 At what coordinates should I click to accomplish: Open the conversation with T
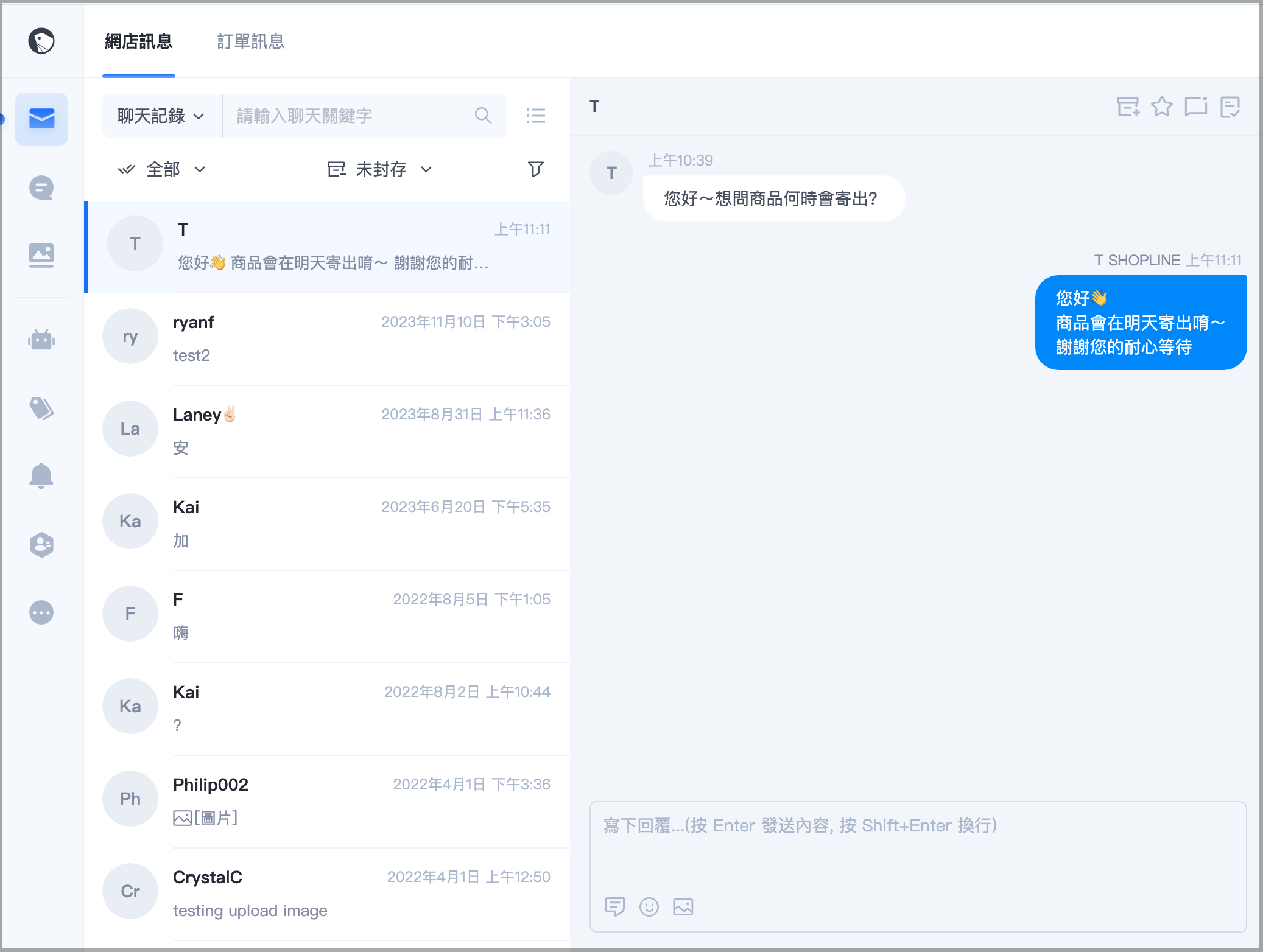328,247
